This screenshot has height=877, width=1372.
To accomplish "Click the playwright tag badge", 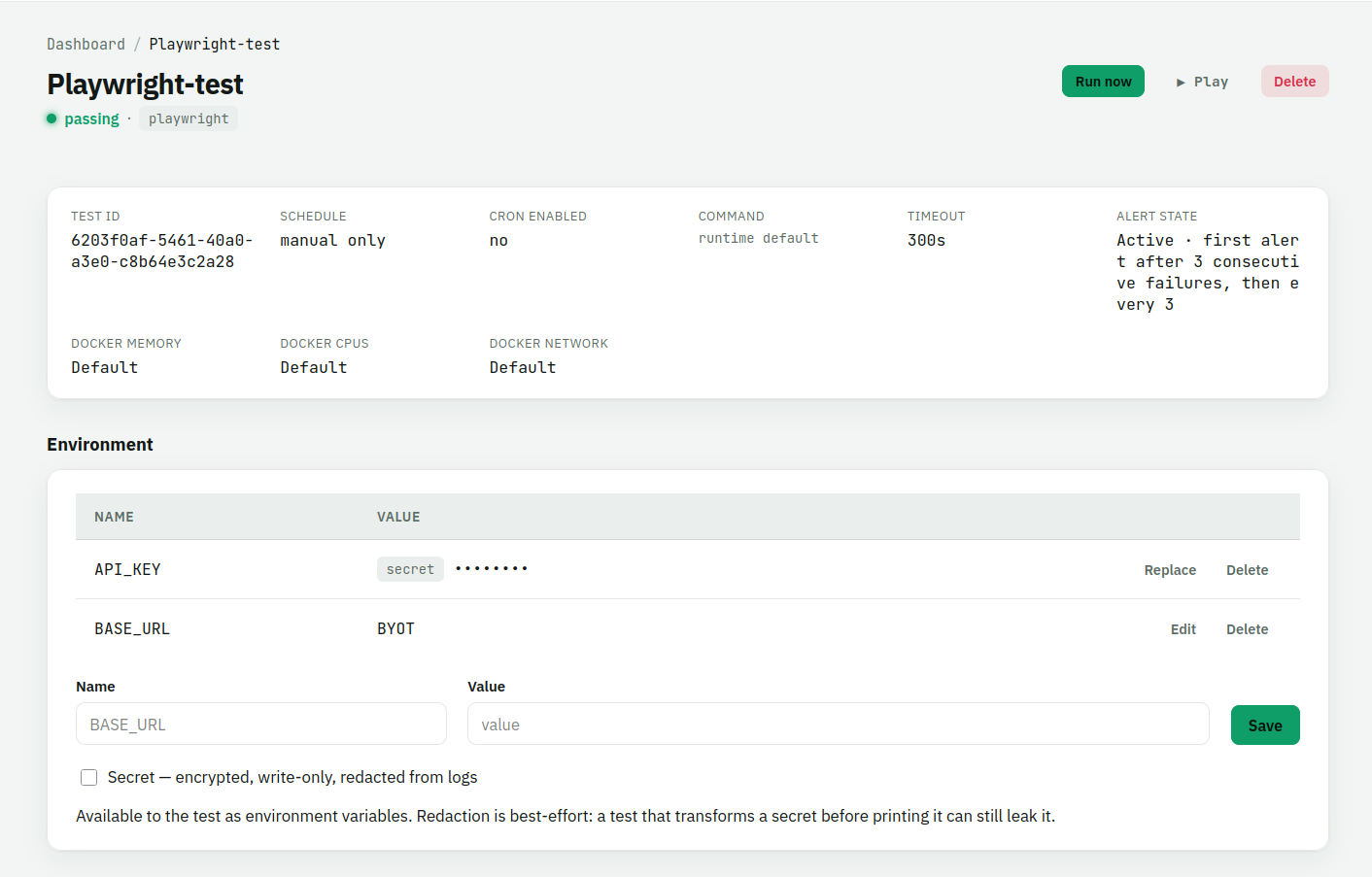I will (189, 118).
